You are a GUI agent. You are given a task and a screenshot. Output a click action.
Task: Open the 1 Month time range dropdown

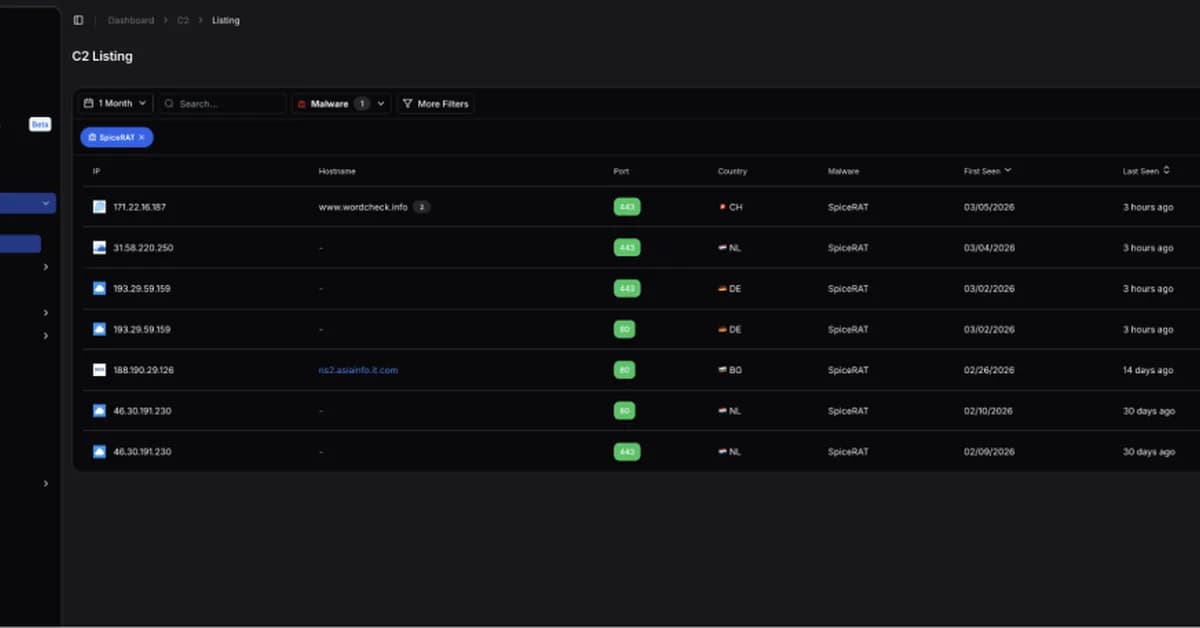click(x=115, y=103)
